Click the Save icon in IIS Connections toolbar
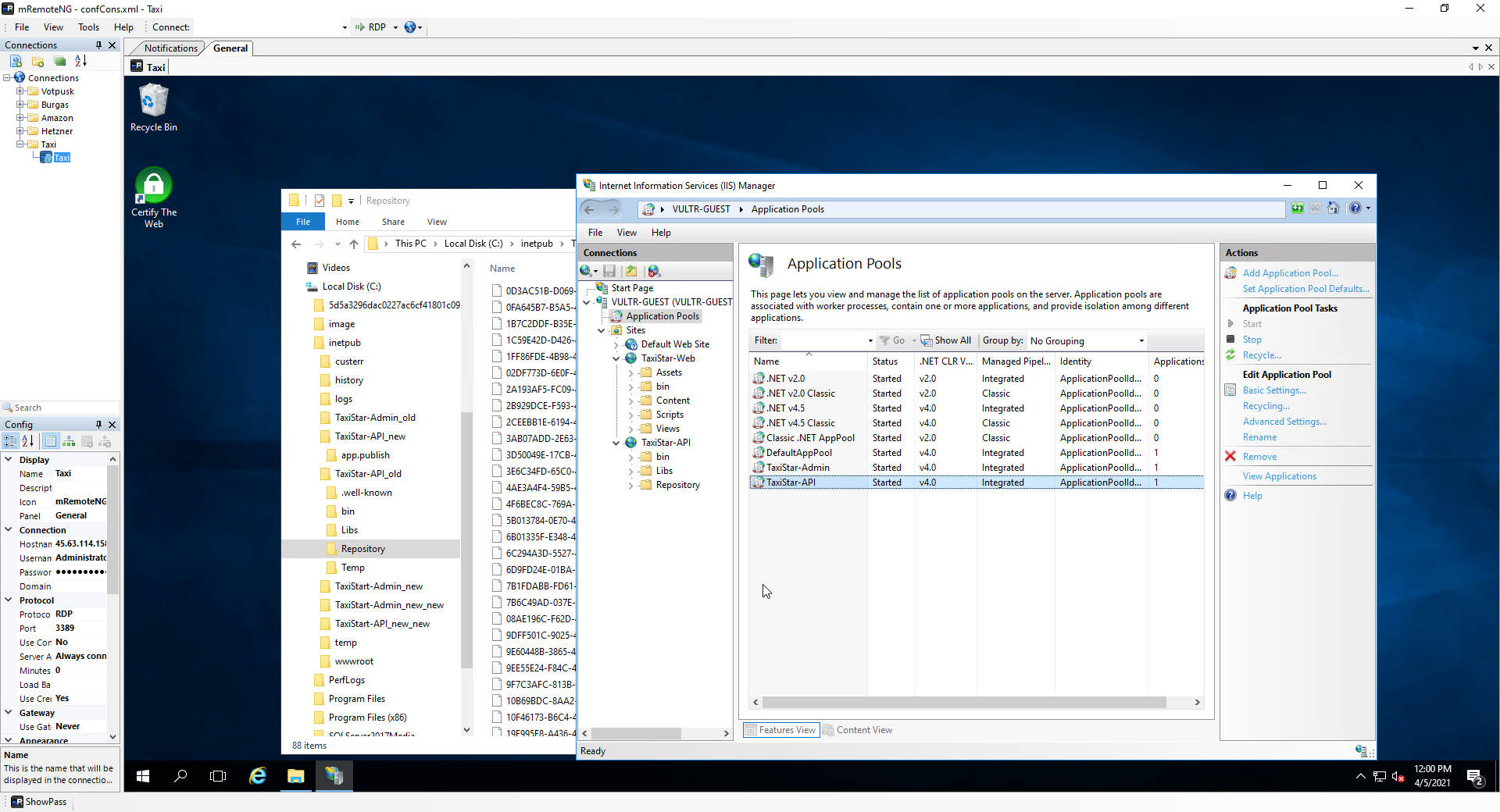The width and height of the screenshot is (1500, 812). (x=609, y=271)
